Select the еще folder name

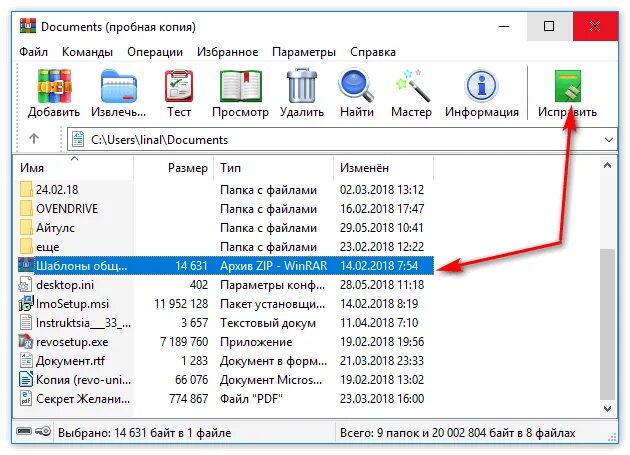pyautogui.click(x=47, y=247)
